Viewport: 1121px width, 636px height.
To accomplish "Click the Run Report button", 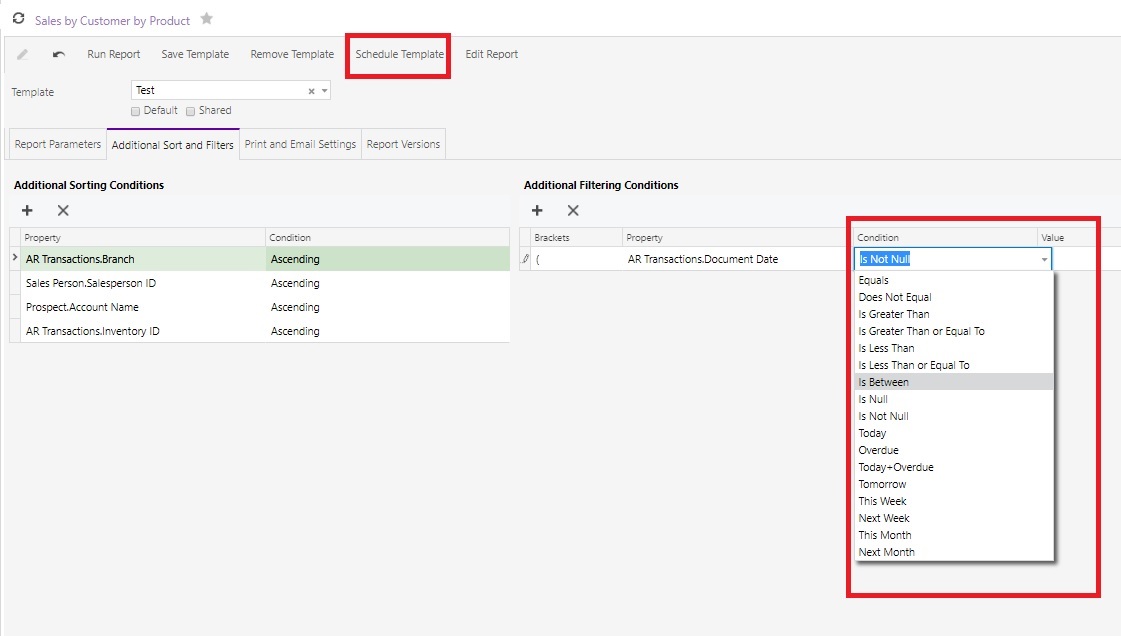I will tap(113, 54).
